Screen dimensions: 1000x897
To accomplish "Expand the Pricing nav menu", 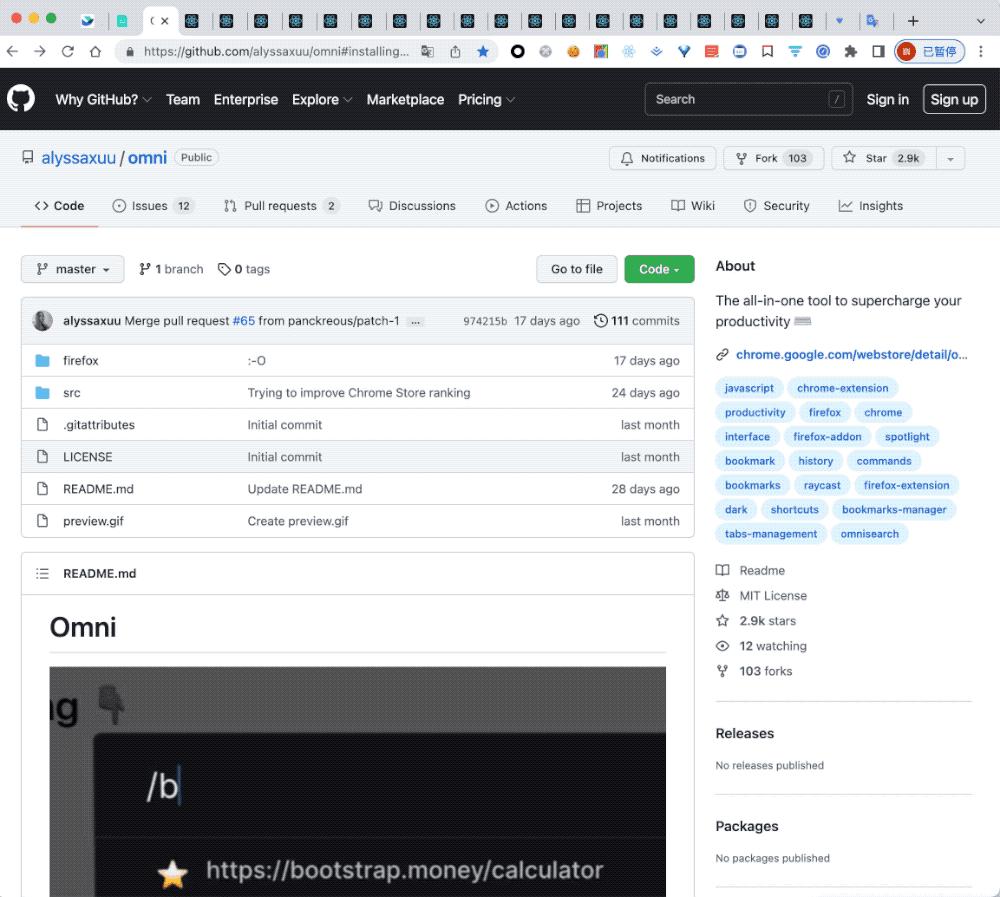I will [x=486, y=100].
